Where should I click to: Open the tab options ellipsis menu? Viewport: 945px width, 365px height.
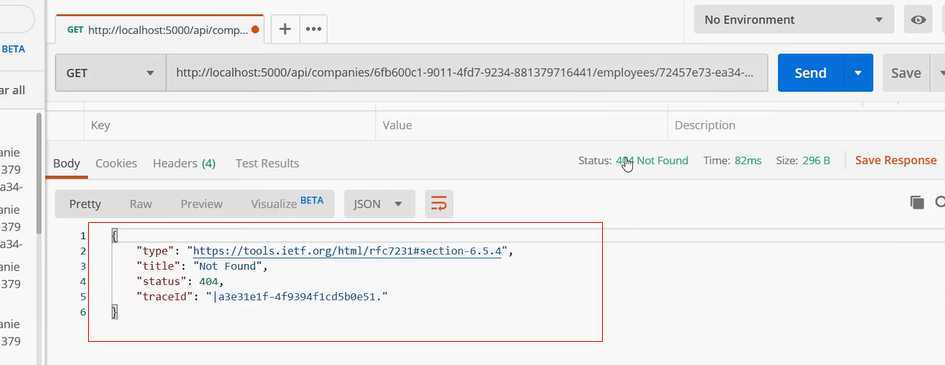[x=313, y=29]
